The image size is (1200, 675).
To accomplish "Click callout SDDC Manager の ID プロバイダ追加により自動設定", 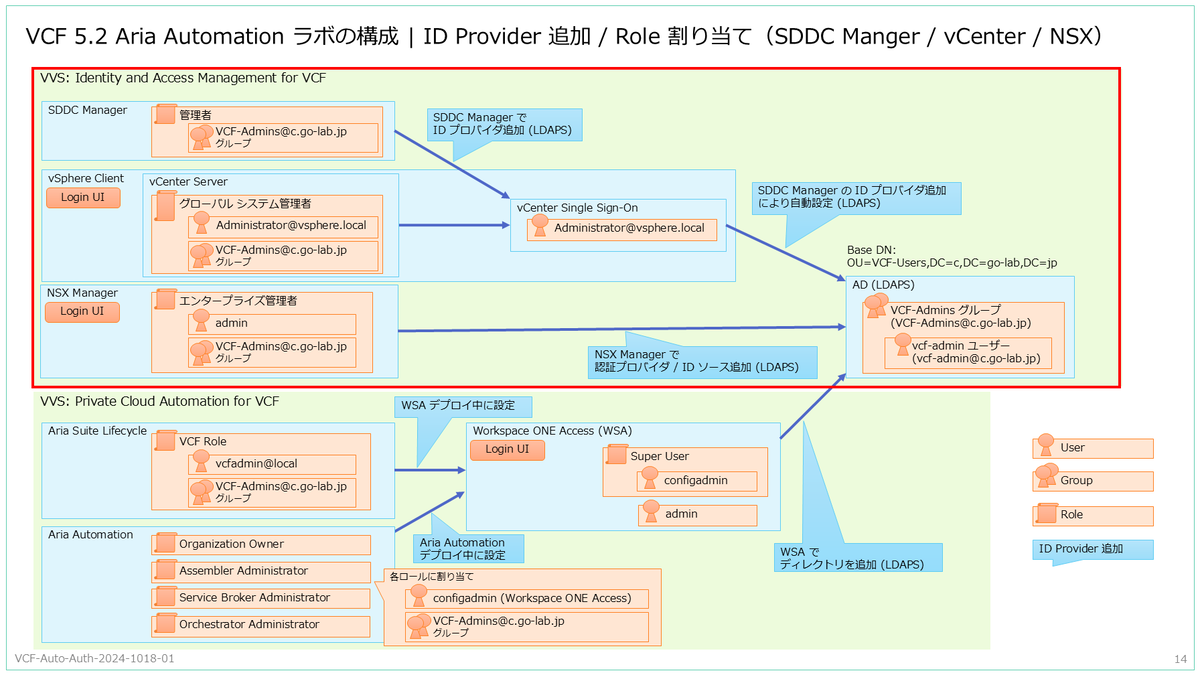I will (x=857, y=196).
